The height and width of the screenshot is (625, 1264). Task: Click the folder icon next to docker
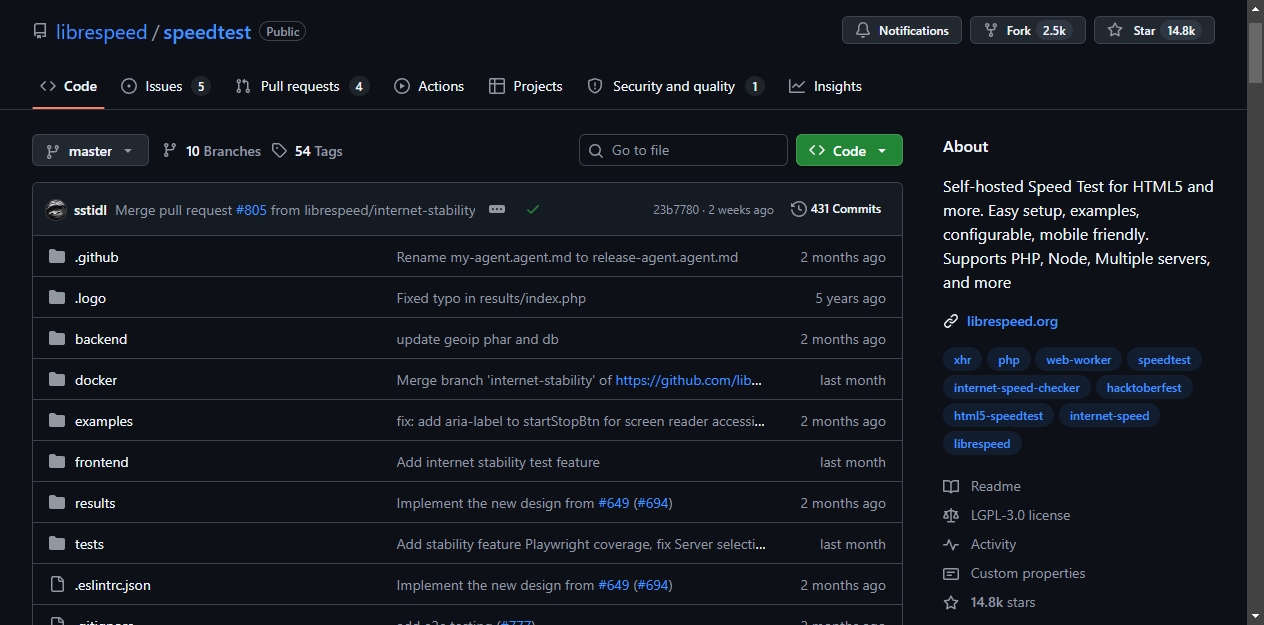point(57,380)
